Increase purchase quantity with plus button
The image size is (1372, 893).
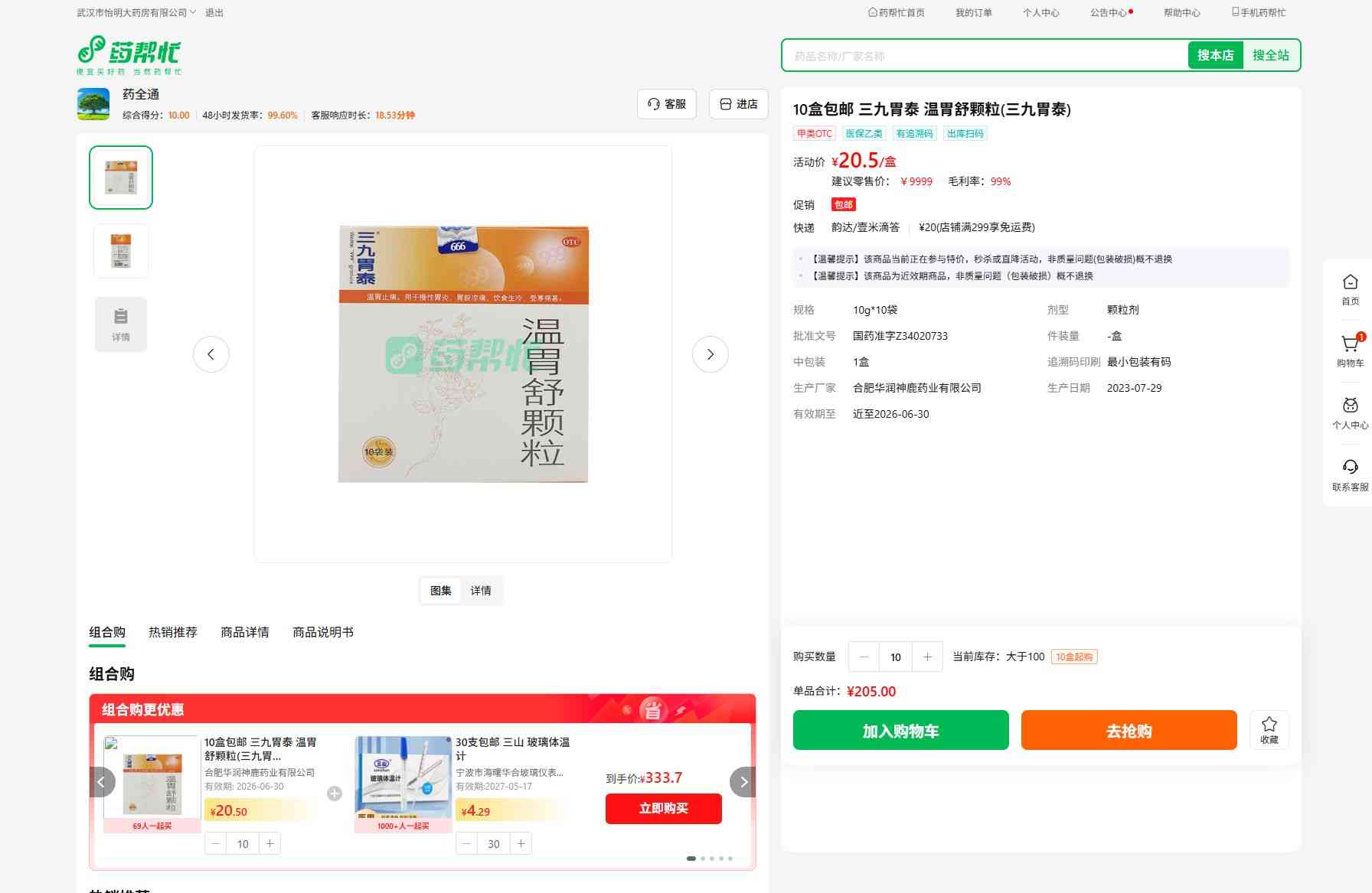pos(927,657)
